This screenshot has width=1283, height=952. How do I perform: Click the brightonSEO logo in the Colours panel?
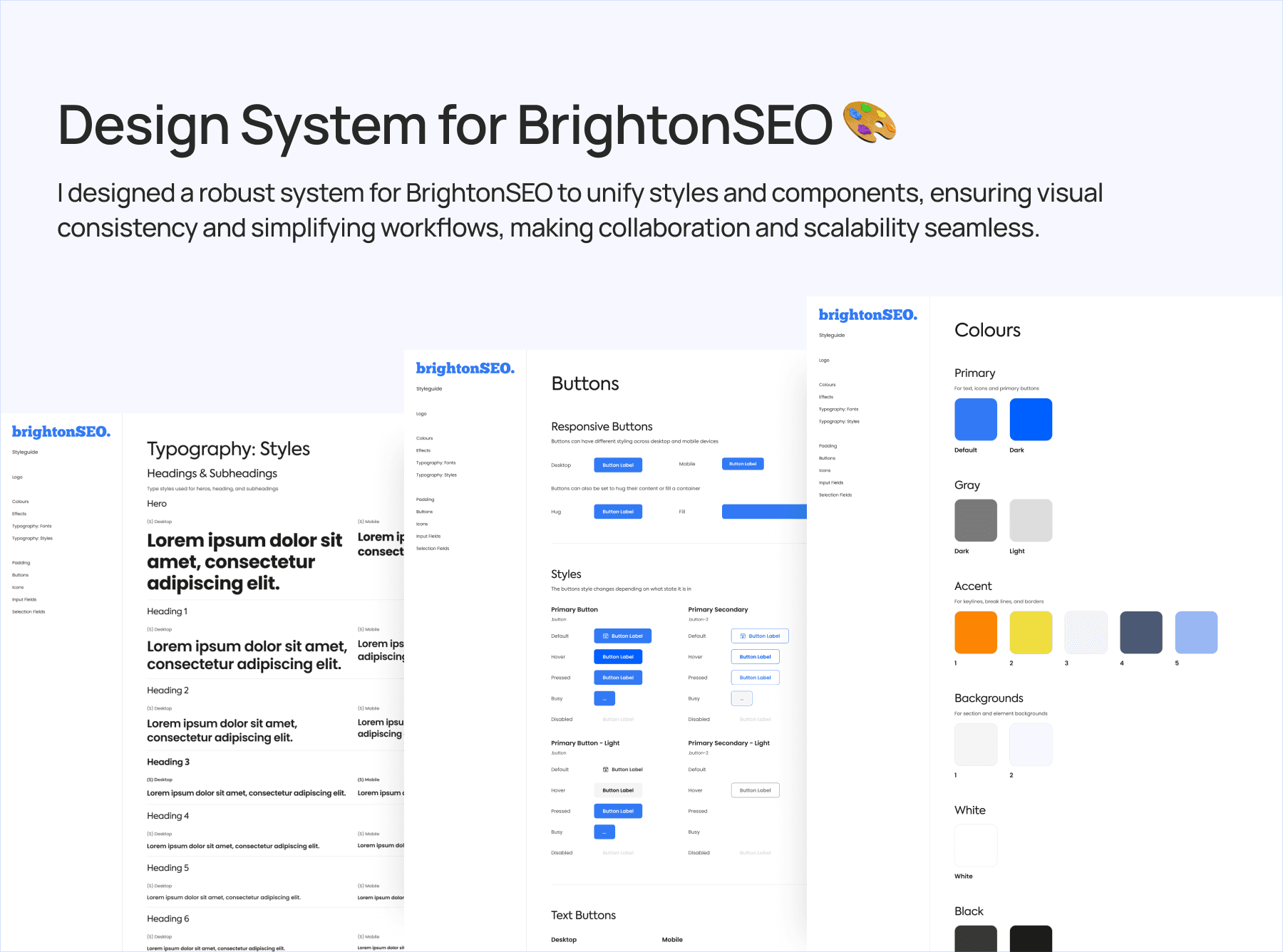[868, 315]
